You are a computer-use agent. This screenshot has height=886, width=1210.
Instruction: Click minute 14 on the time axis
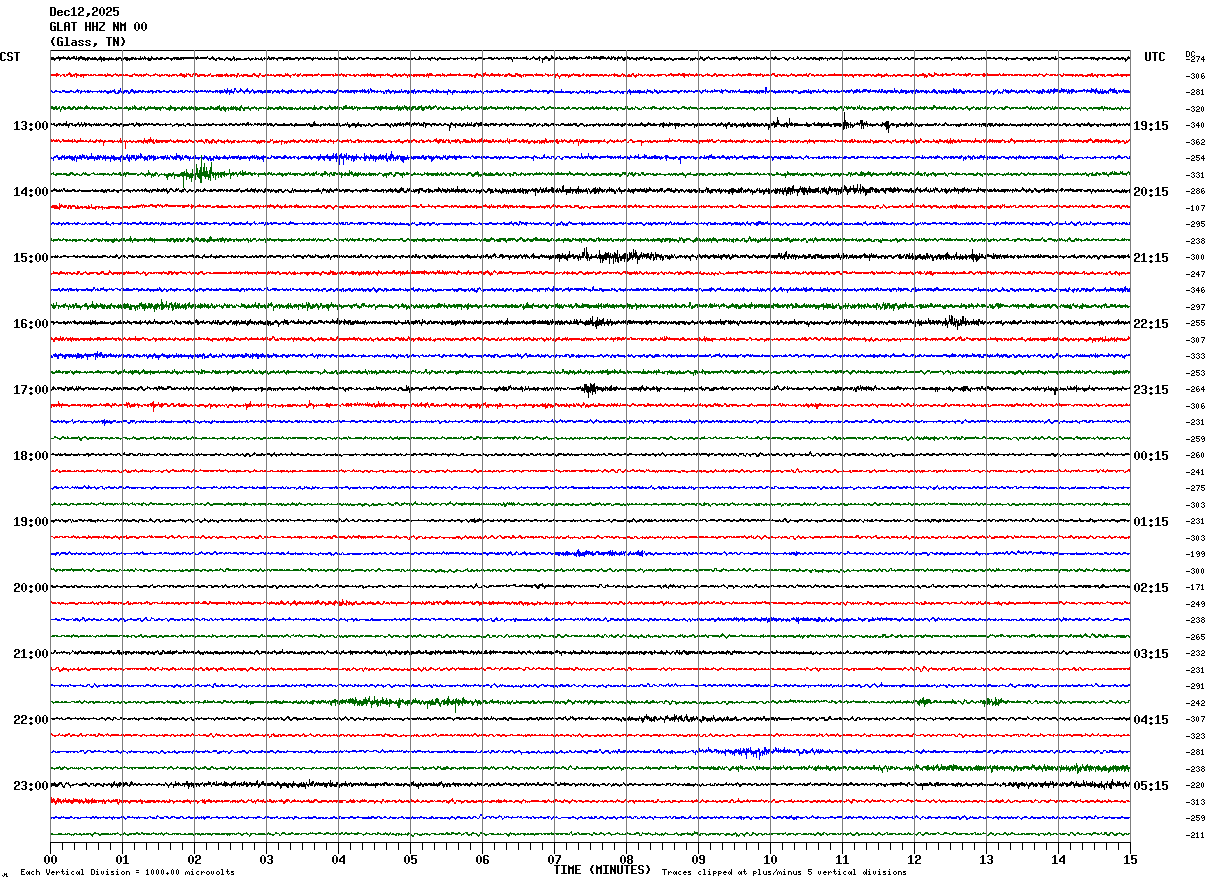[1058, 859]
